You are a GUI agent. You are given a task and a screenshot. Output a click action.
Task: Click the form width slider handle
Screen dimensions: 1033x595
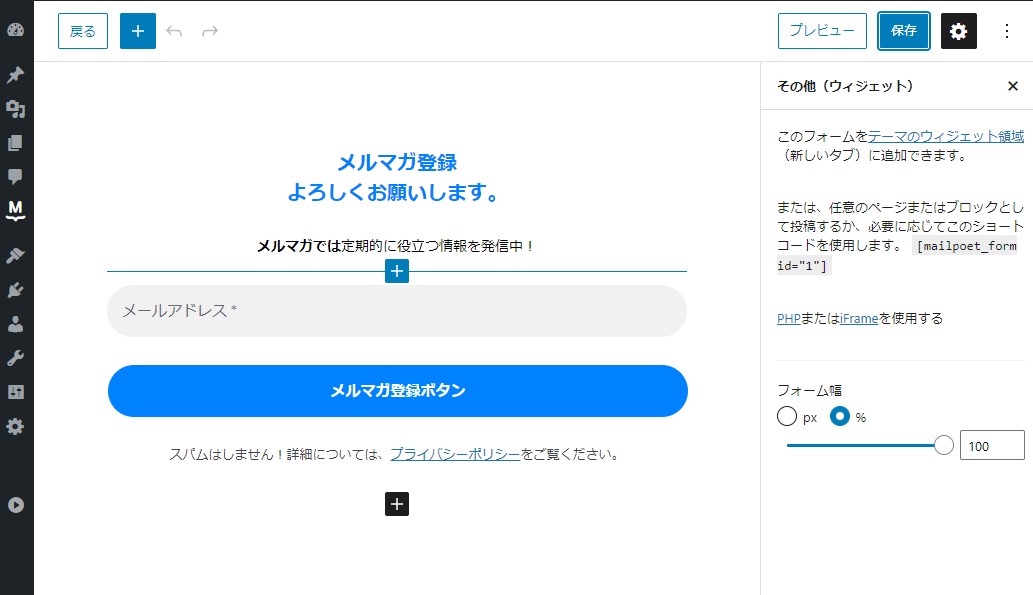[943, 446]
